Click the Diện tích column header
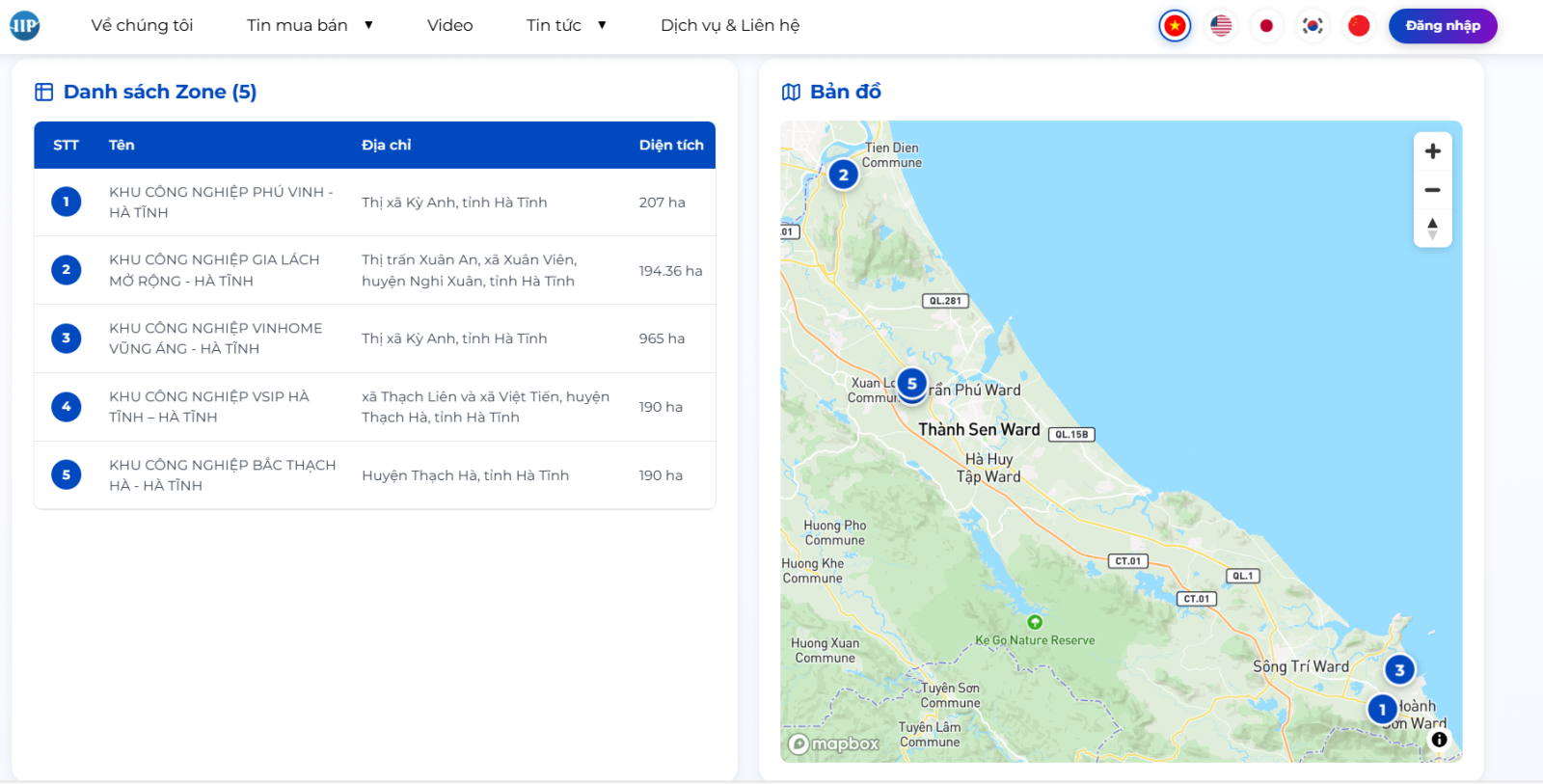This screenshot has width=1543, height=784. pyautogui.click(x=671, y=145)
